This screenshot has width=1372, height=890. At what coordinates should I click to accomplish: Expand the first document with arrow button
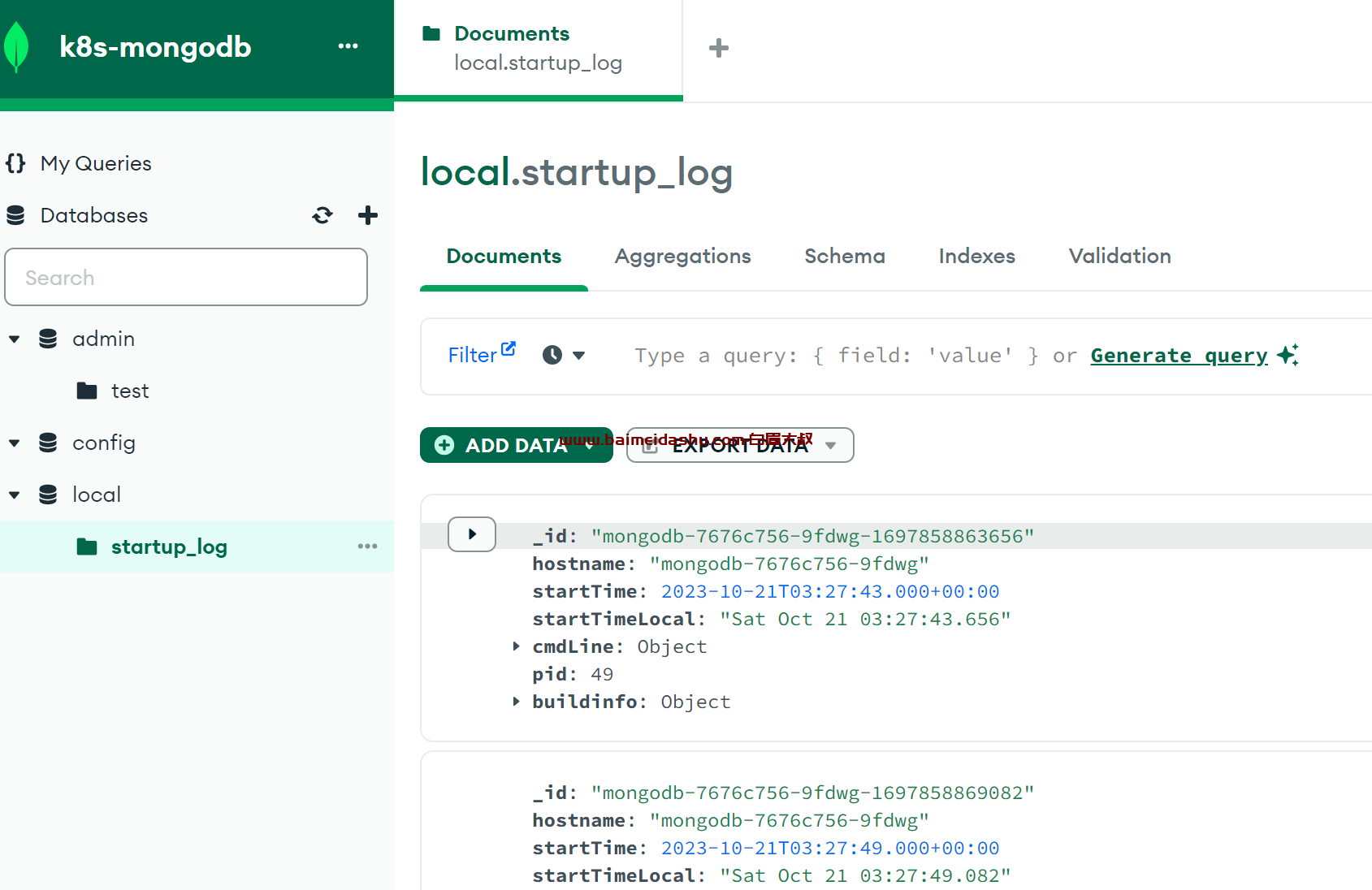tap(472, 534)
